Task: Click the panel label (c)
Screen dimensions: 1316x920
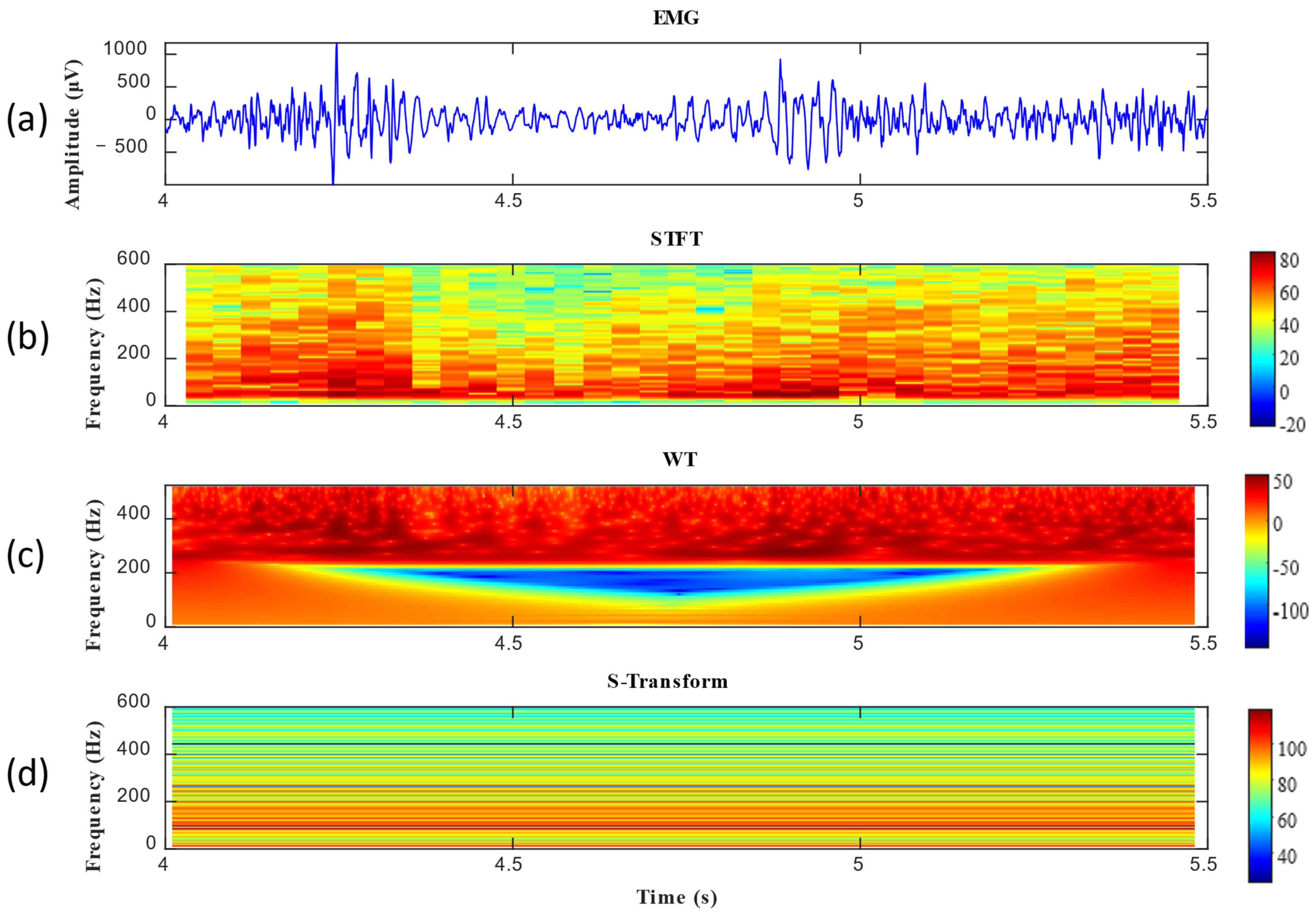Action: (x=26, y=556)
